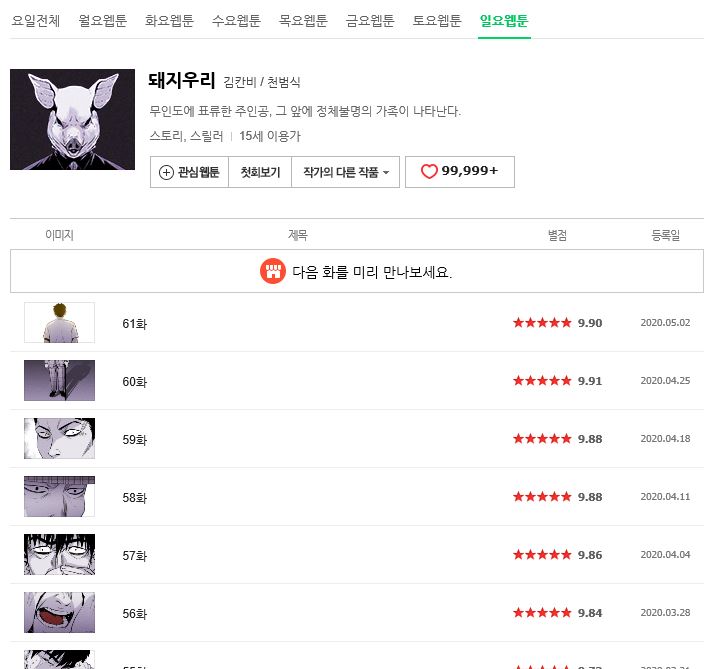Viewport: 719px width, 669px height.
Task: Open the 59화 episode link
Action: pos(134,440)
